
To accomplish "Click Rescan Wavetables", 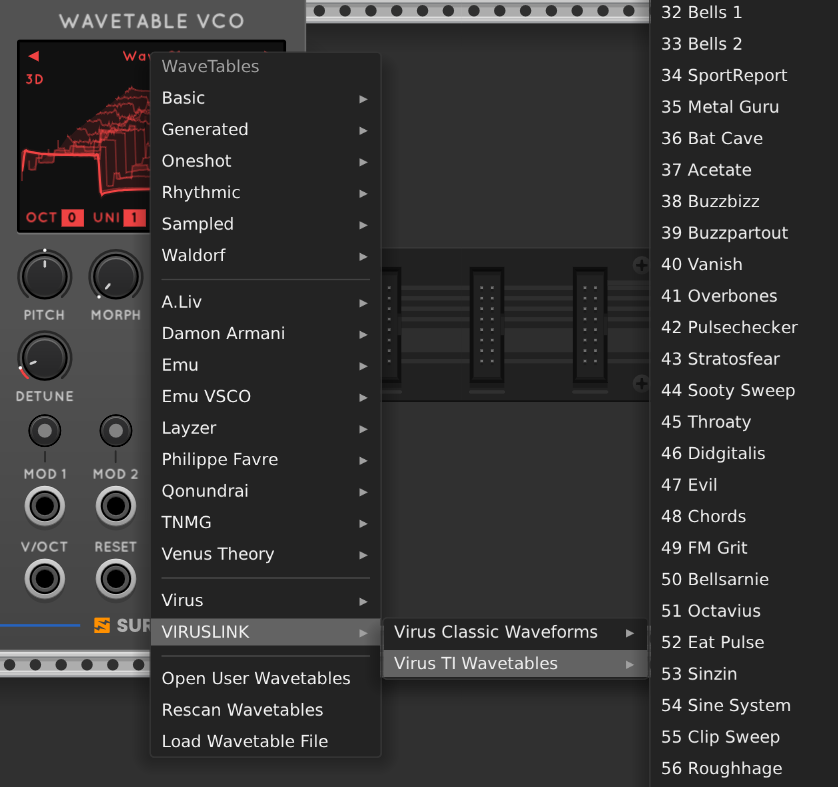I will [x=243, y=710].
